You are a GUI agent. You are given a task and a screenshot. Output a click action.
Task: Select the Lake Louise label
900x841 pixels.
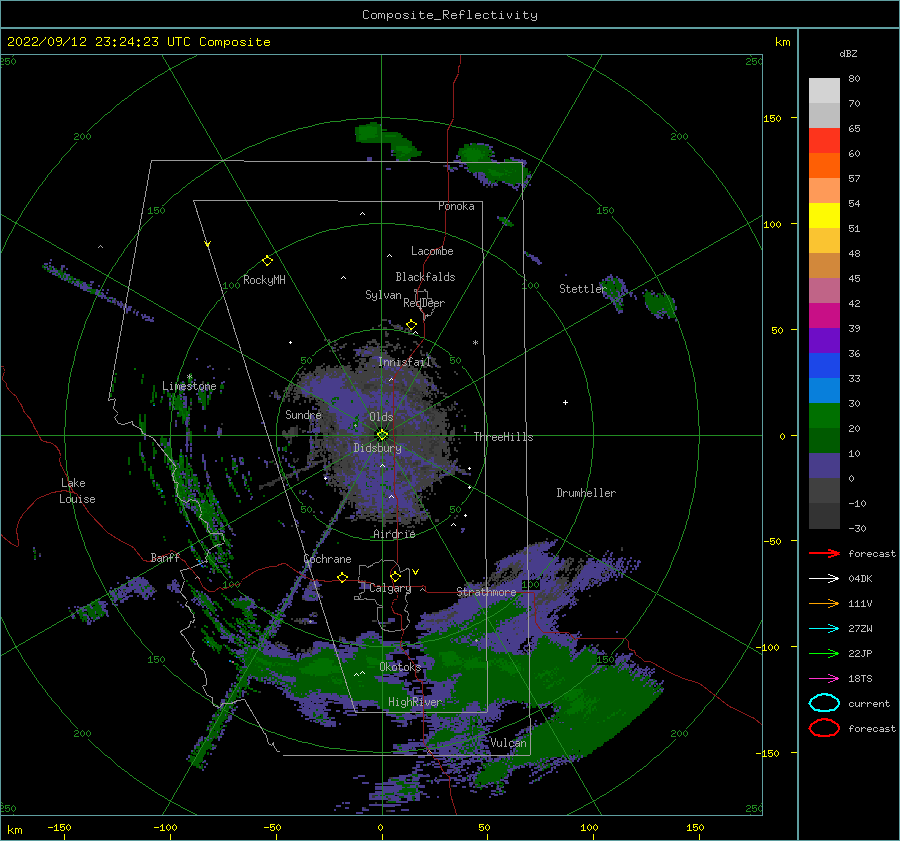coord(77,491)
